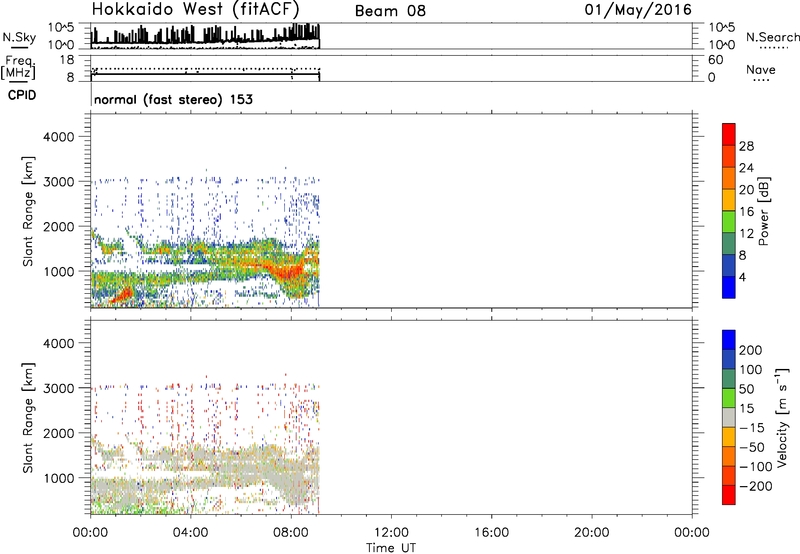Select the "16:00" time tick label
This screenshot has height=554, width=800.
coord(491,533)
